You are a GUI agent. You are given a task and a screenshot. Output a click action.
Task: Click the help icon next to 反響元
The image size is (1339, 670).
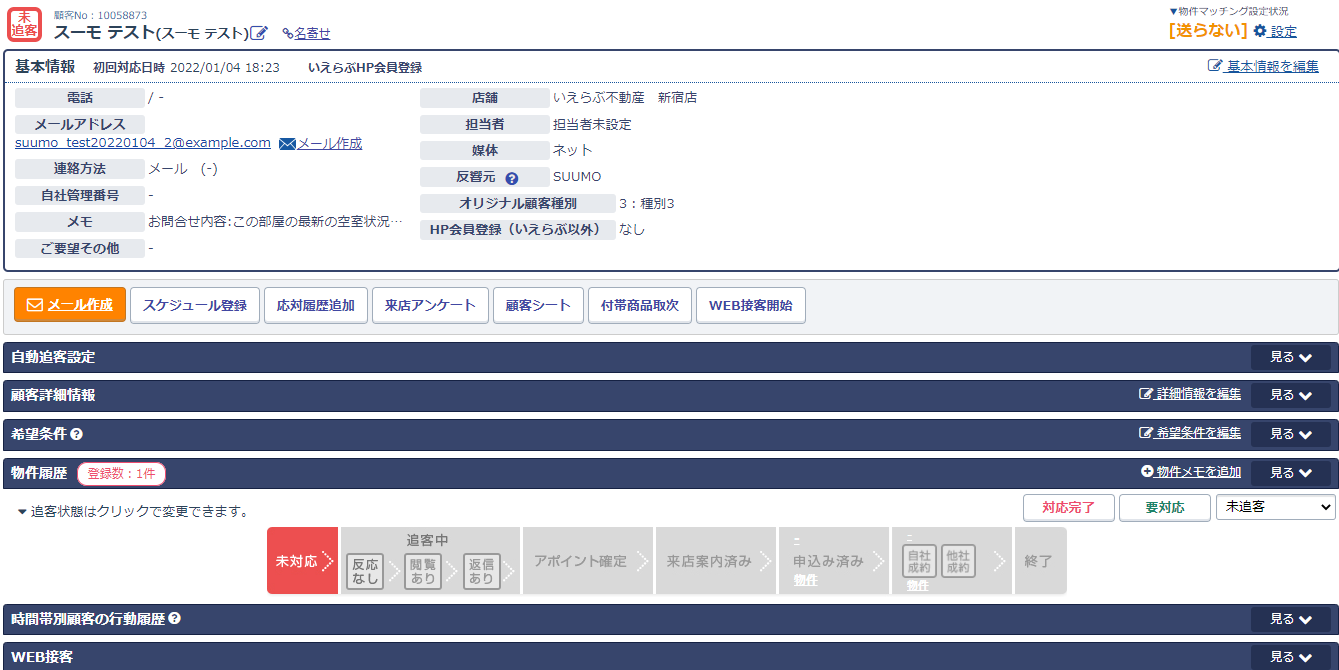click(512, 178)
